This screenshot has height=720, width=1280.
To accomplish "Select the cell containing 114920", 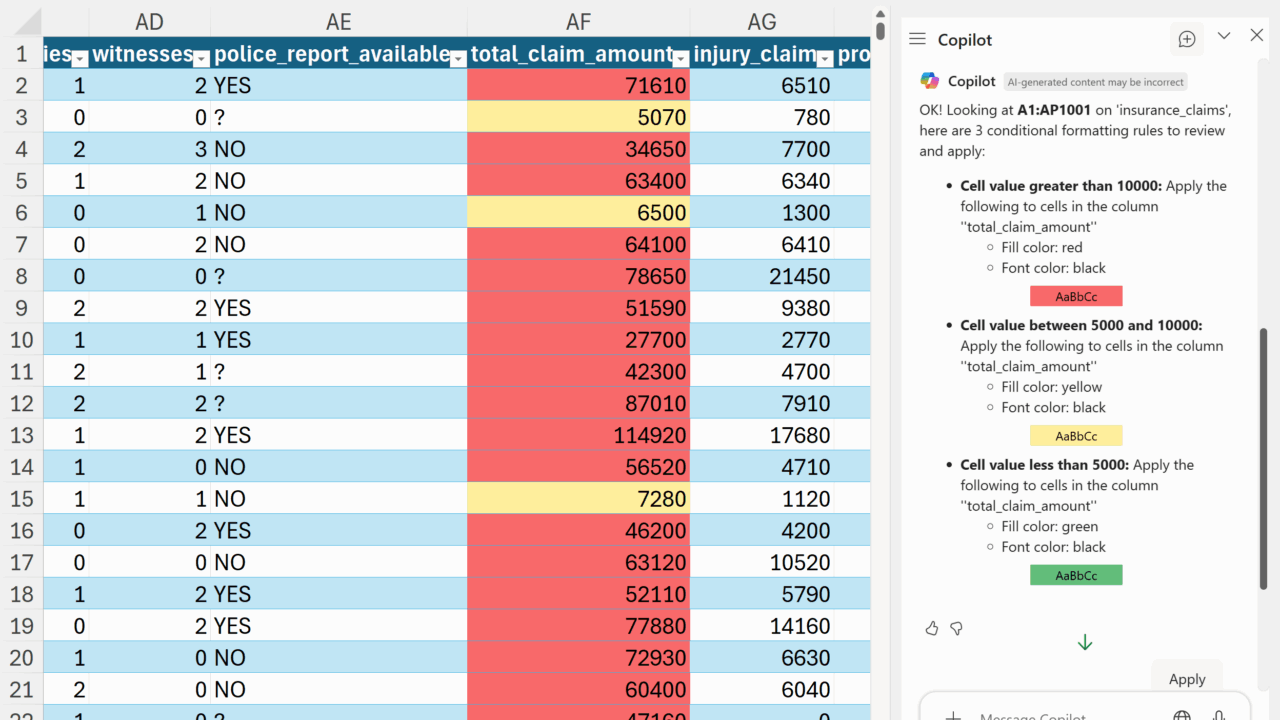I will [x=578, y=435].
